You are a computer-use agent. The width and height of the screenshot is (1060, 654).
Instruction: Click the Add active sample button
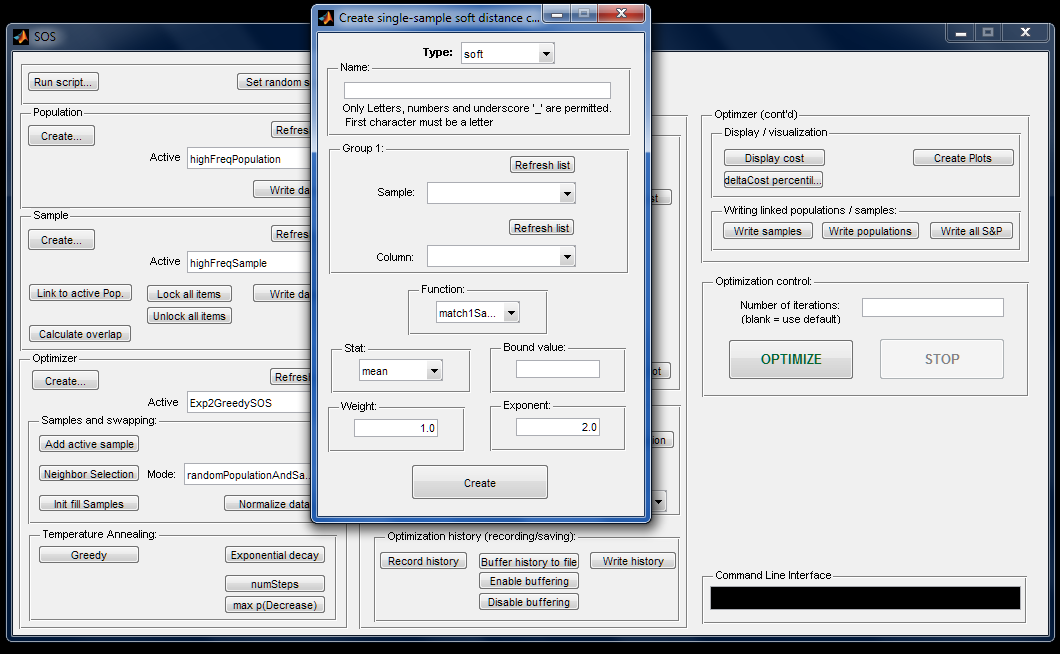pos(89,444)
